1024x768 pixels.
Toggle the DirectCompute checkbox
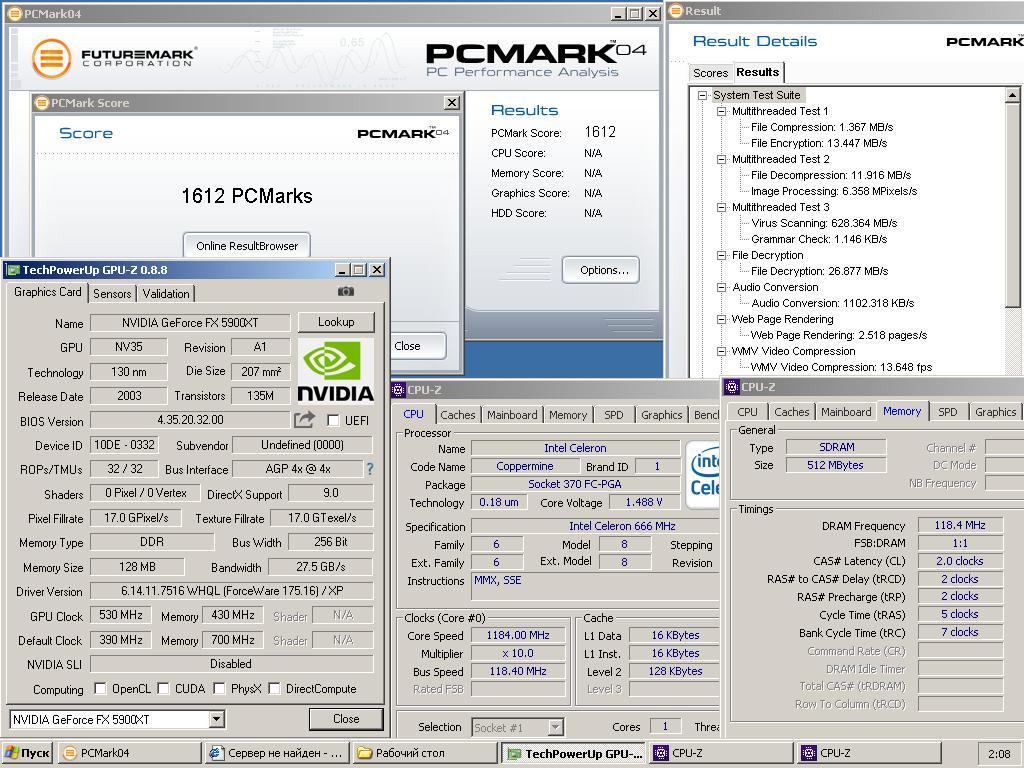tap(274, 688)
